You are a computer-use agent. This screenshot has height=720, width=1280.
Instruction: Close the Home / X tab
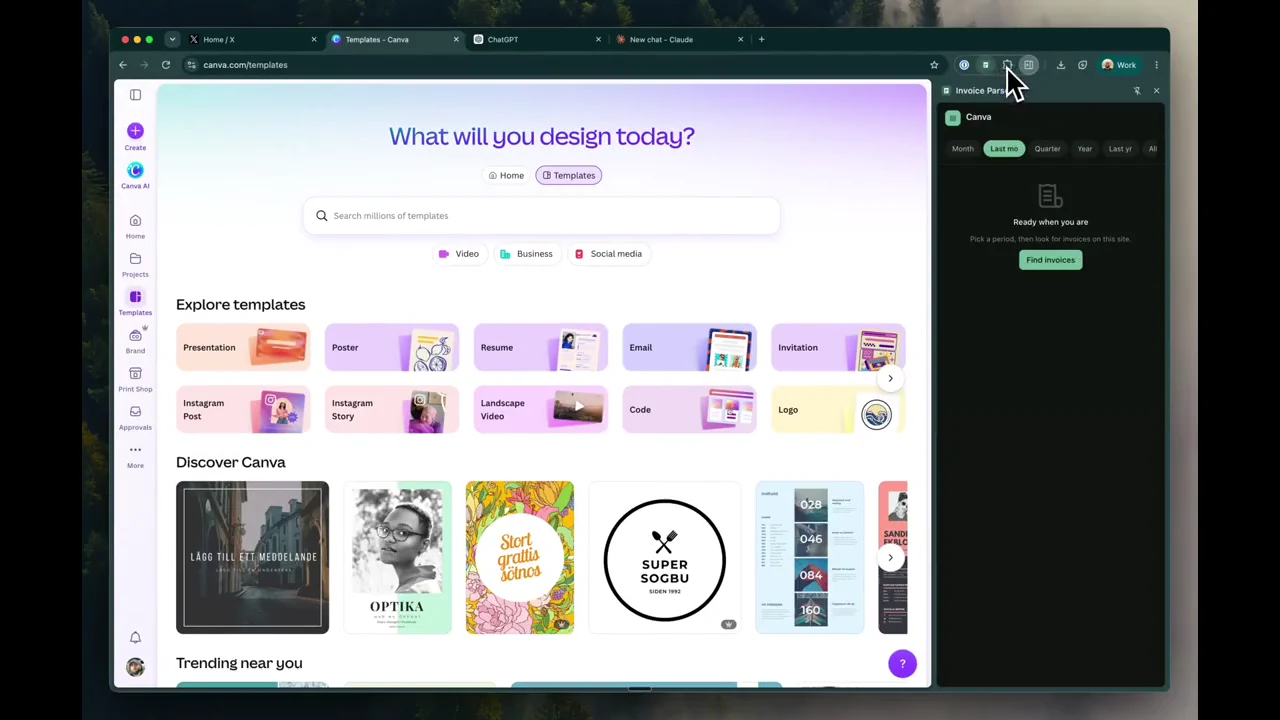[314, 39]
